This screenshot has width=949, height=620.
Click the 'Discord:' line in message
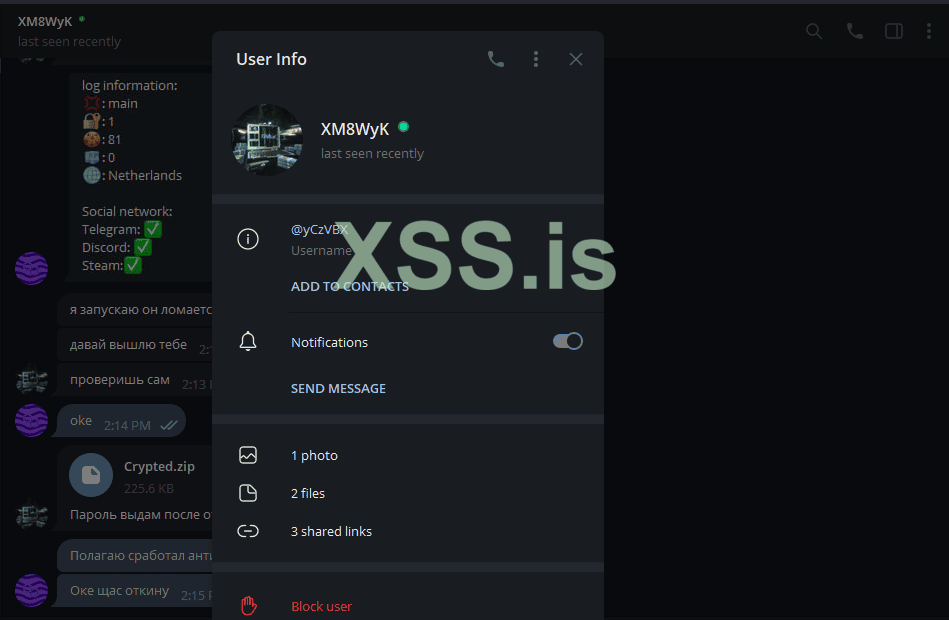(x=116, y=248)
